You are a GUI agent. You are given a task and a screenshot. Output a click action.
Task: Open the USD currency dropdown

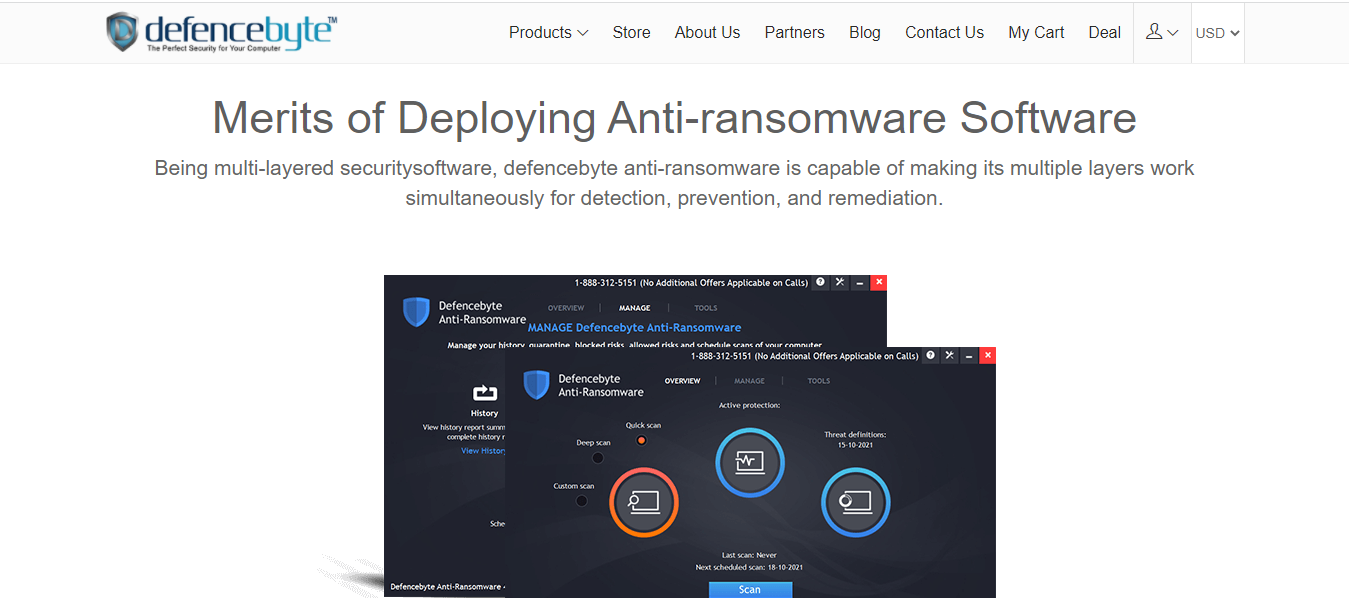pyautogui.click(x=1218, y=33)
